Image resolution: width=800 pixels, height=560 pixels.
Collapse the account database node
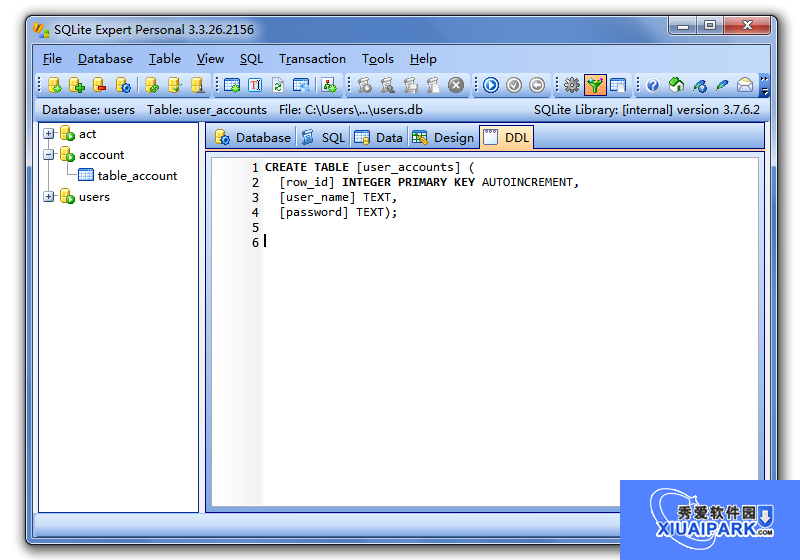[x=48, y=155]
